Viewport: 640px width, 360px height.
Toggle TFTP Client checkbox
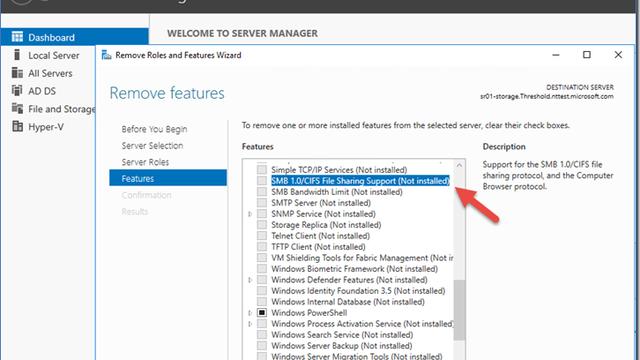tap(262, 247)
